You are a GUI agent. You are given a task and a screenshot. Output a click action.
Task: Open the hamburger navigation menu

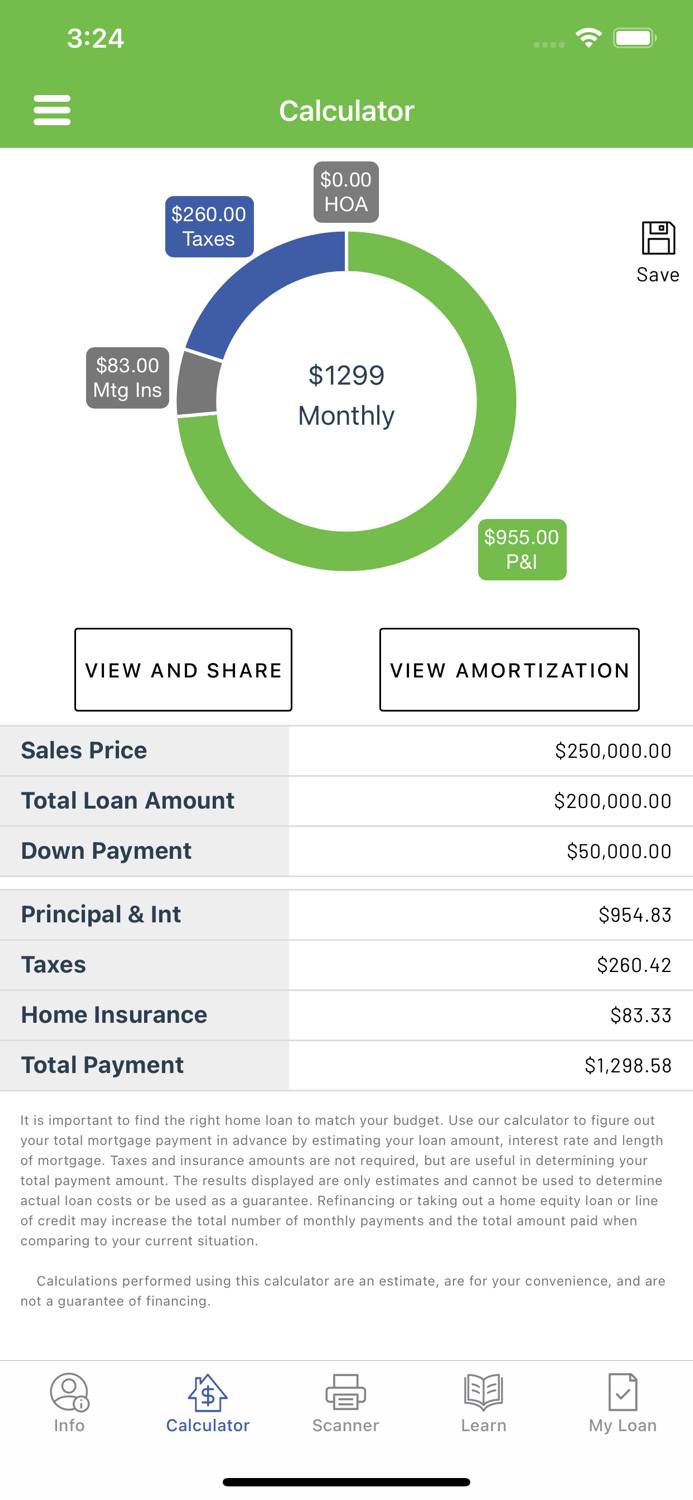52,110
